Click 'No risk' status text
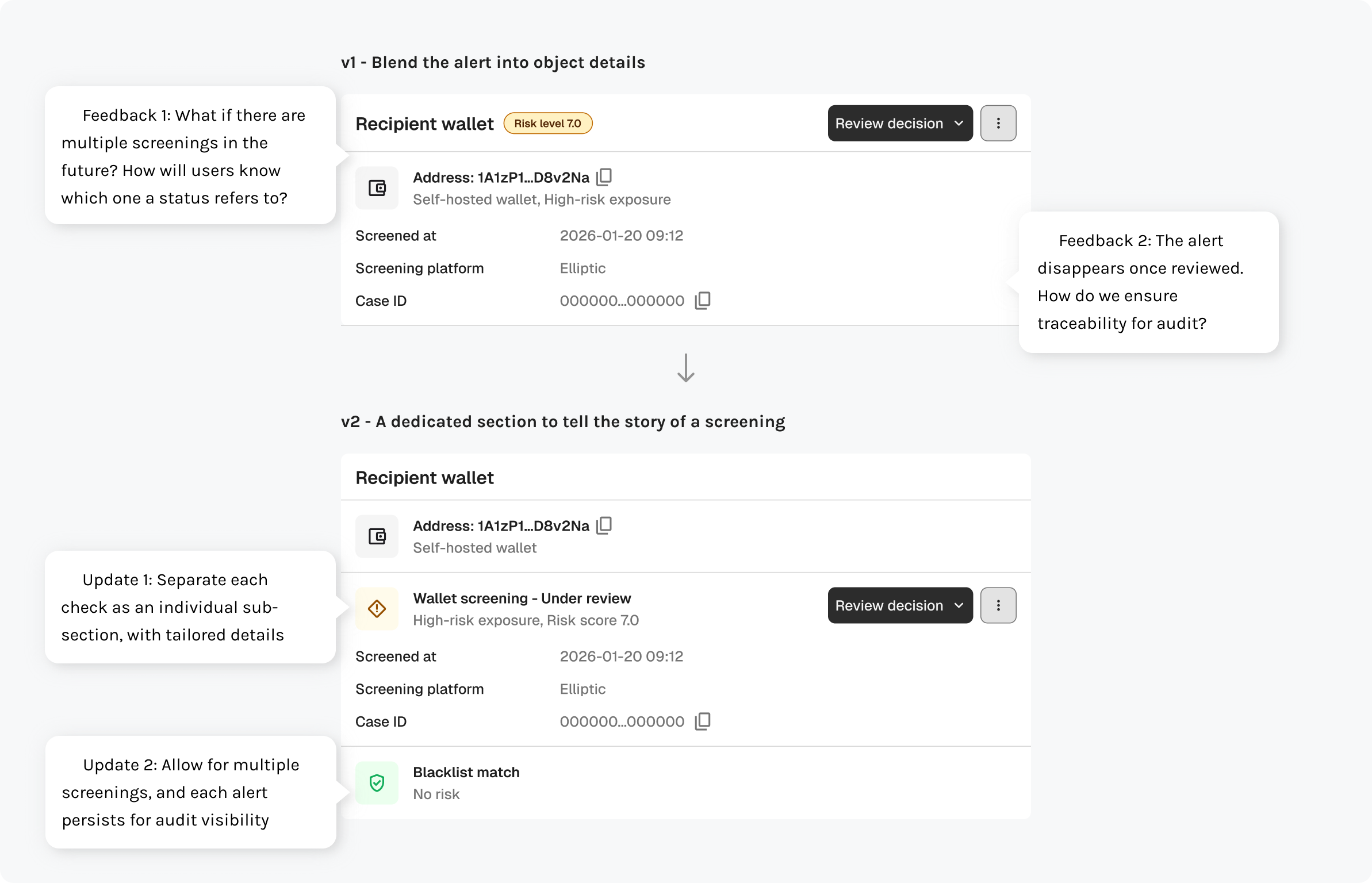Screen dimensions: 1372x883 click(x=436, y=794)
